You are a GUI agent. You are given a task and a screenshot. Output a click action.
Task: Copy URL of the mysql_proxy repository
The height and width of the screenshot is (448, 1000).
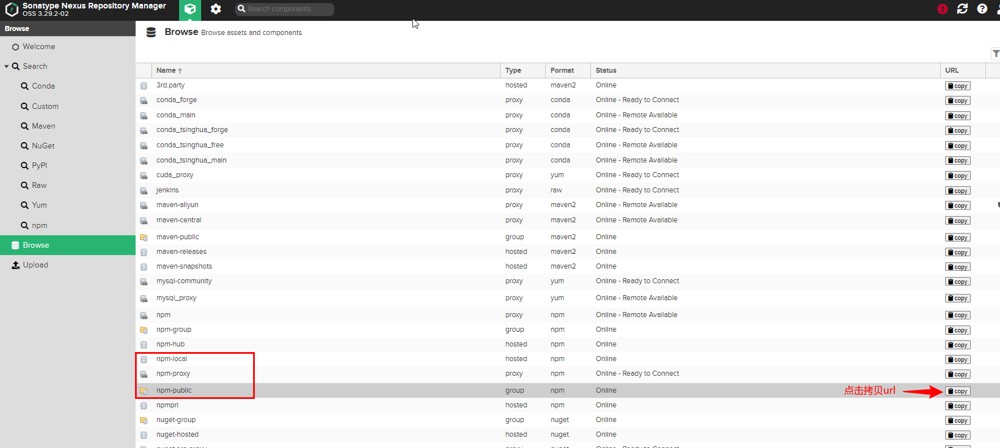tap(958, 299)
